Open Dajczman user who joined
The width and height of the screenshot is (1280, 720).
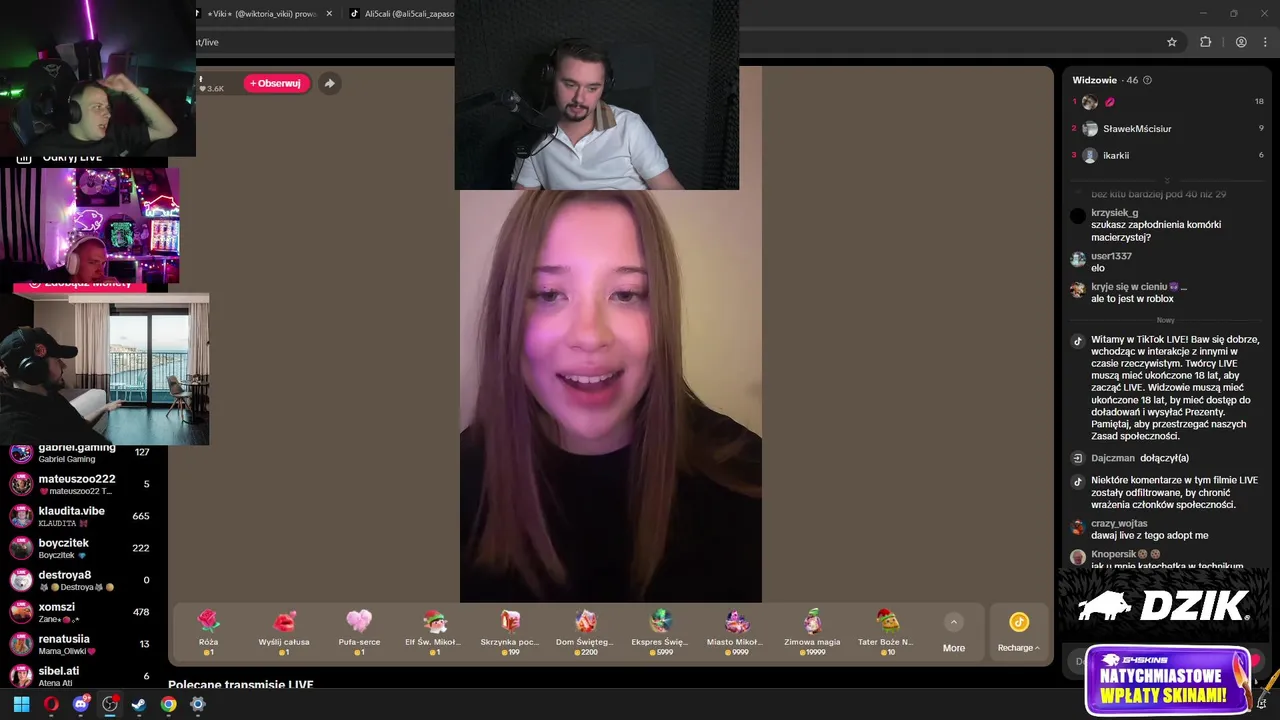(1112, 458)
